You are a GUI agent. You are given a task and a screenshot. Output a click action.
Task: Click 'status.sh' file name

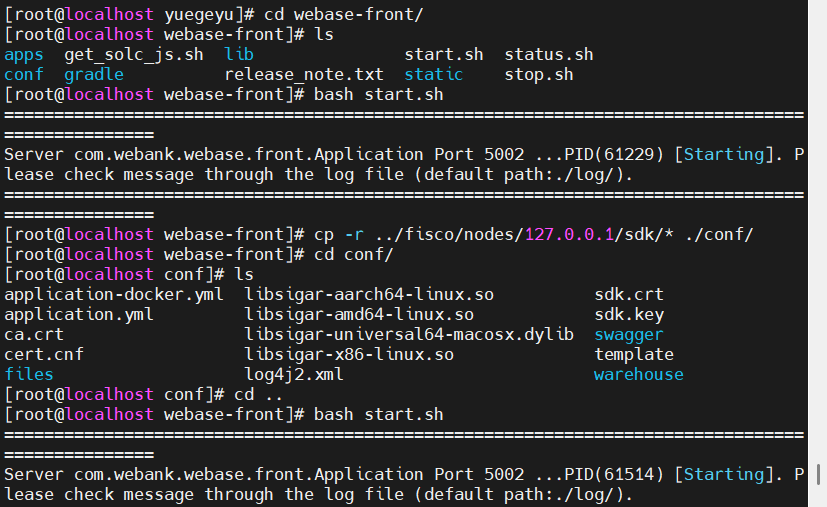pyautogui.click(x=549, y=54)
